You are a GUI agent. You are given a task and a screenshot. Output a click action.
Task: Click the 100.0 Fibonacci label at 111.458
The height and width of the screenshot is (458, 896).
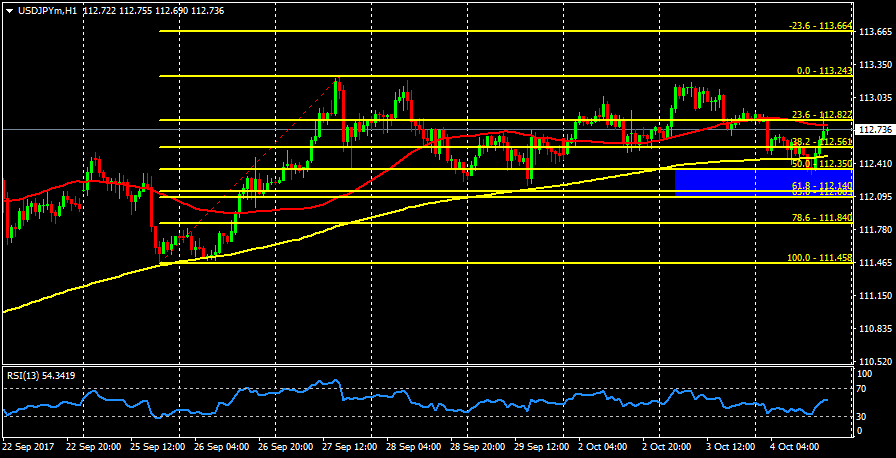tap(819, 257)
